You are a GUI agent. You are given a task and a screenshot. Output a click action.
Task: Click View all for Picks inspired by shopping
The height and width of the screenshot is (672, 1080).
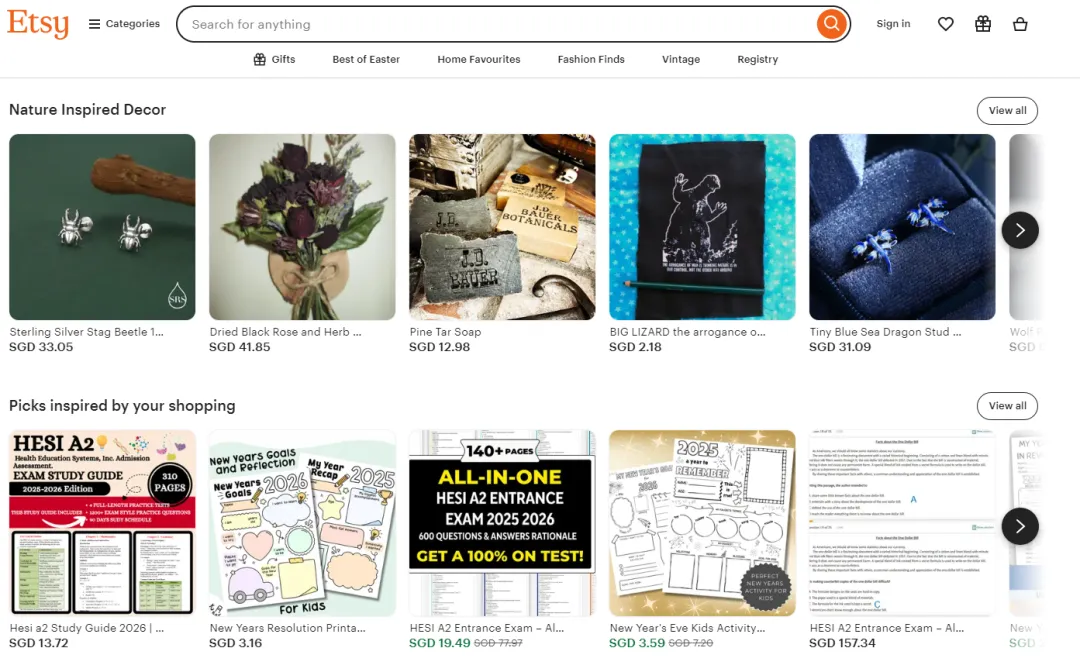1007,406
